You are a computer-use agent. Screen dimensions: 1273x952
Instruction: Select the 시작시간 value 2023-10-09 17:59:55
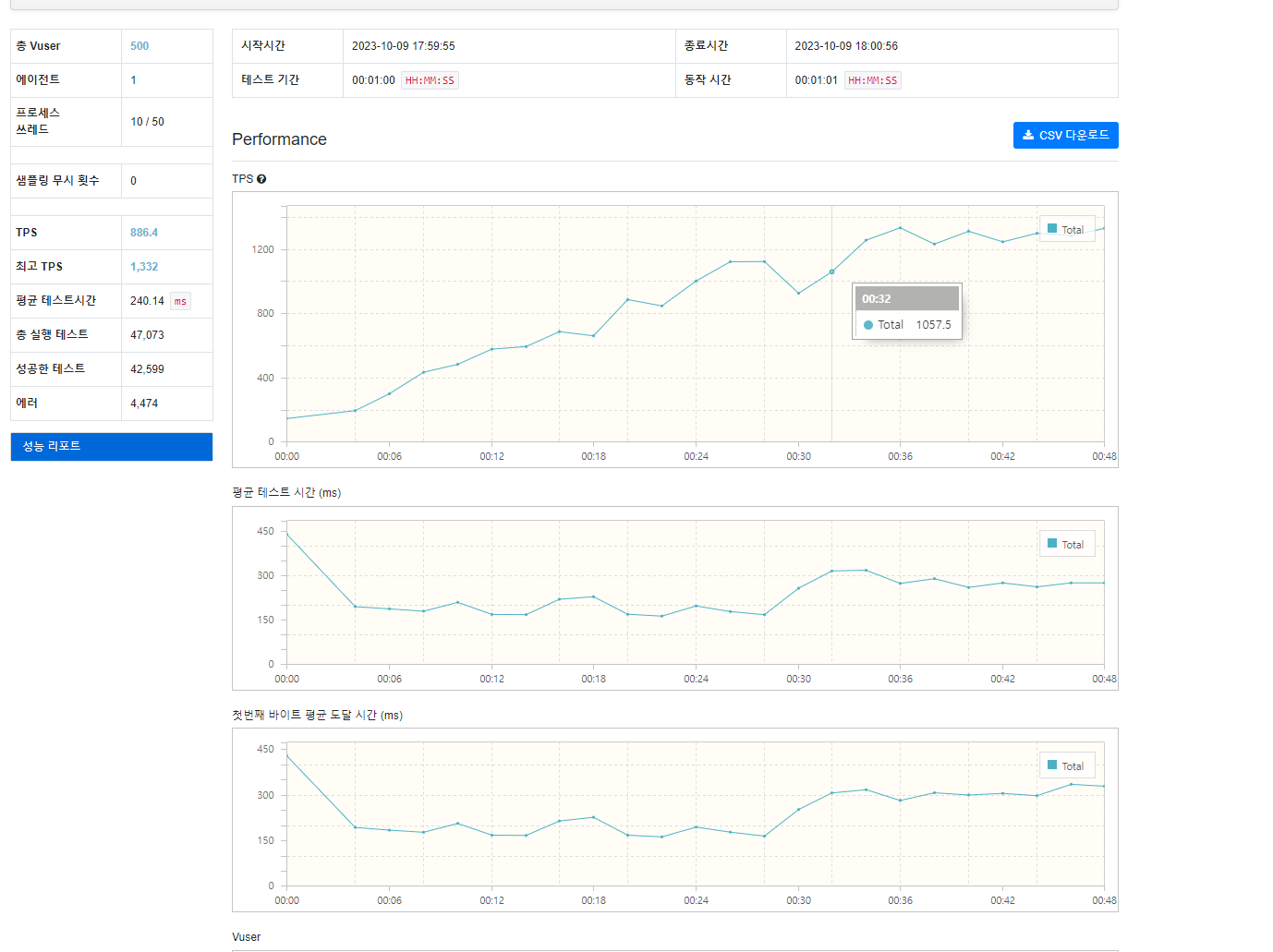[x=404, y=46]
